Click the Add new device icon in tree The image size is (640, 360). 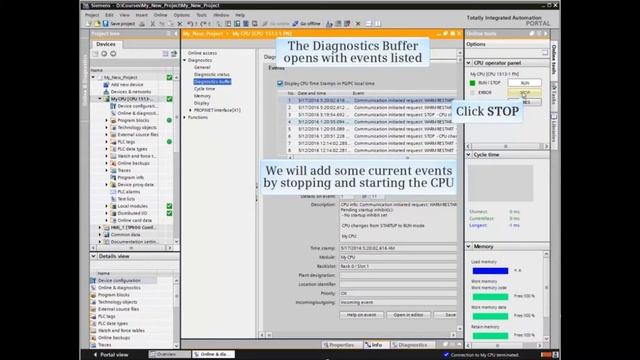[x=106, y=84]
